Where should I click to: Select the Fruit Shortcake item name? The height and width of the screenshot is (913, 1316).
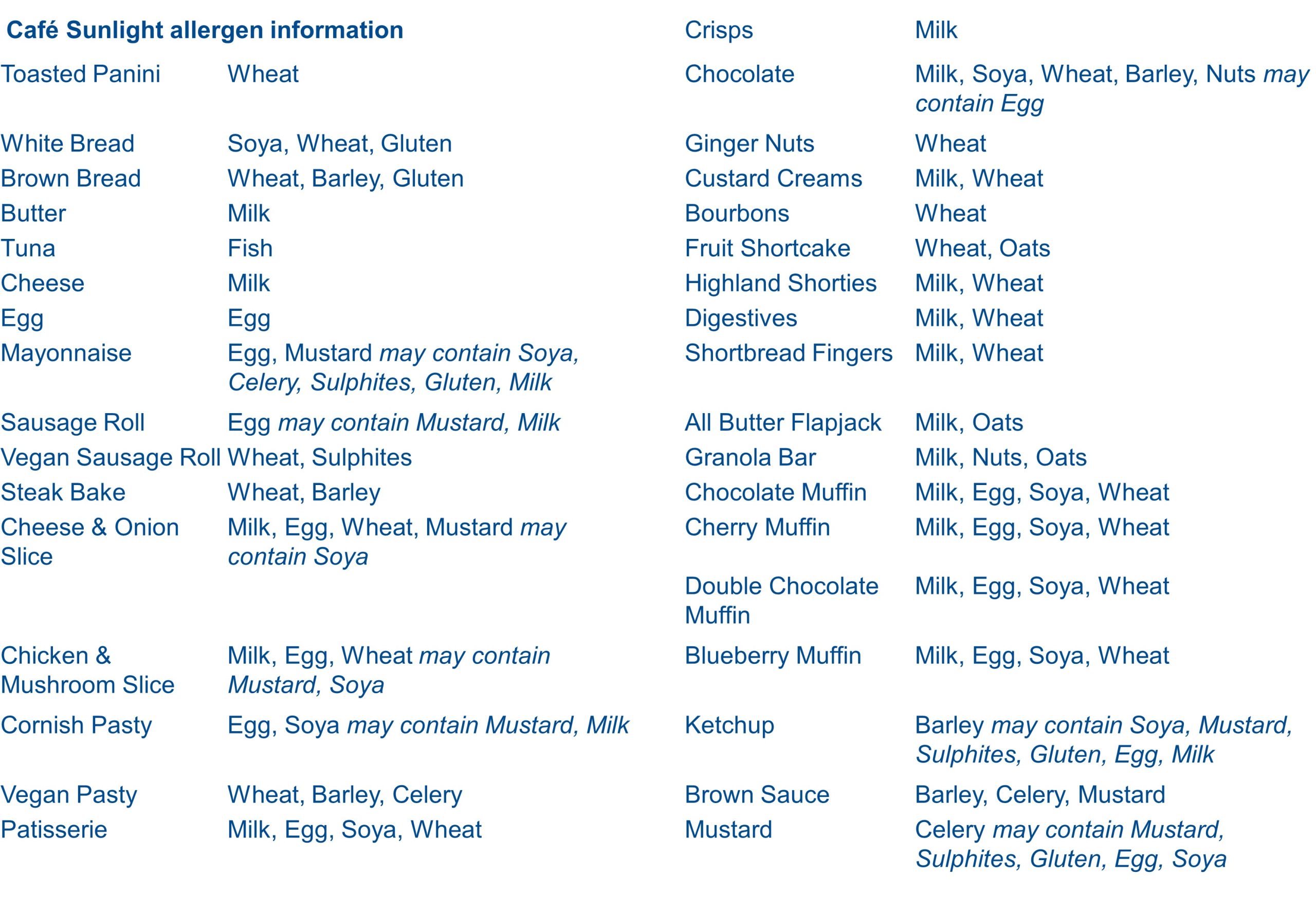click(x=767, y=248)
